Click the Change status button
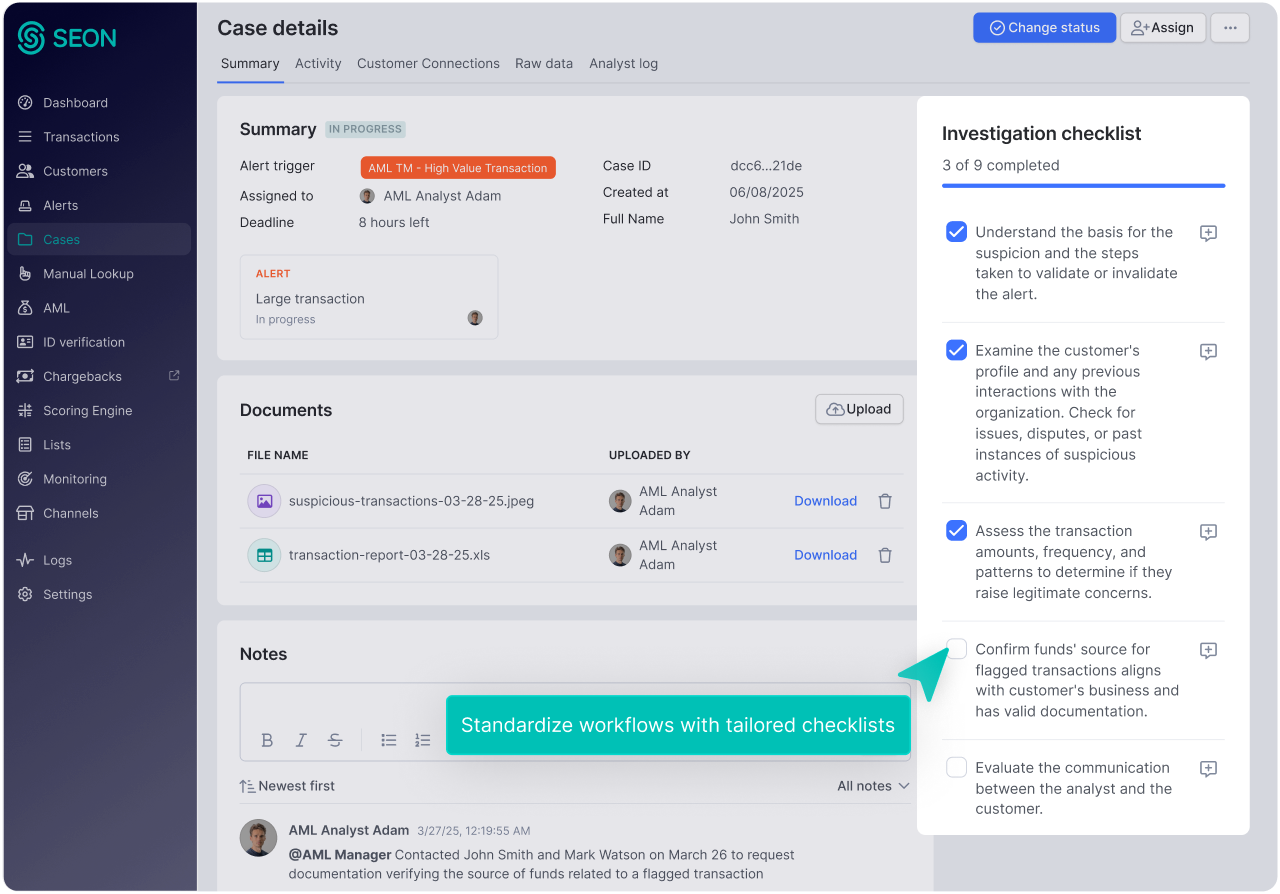The image size is (1280, 894). click(x=1043, y=28)
